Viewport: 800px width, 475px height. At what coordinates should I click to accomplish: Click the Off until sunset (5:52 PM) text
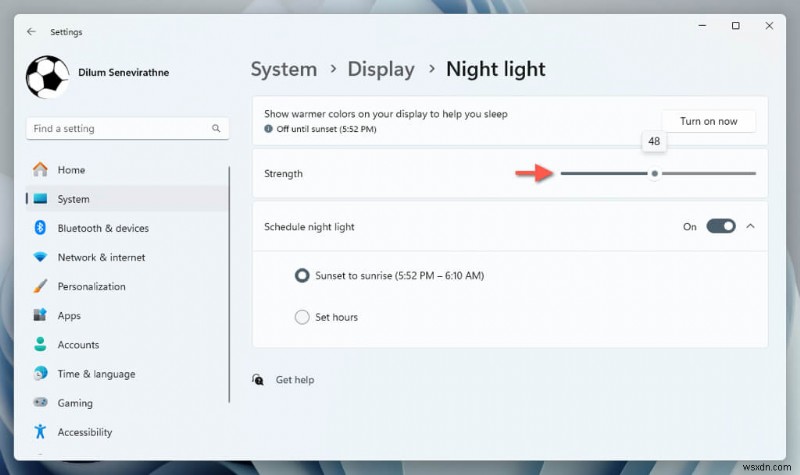click(327, 129)
